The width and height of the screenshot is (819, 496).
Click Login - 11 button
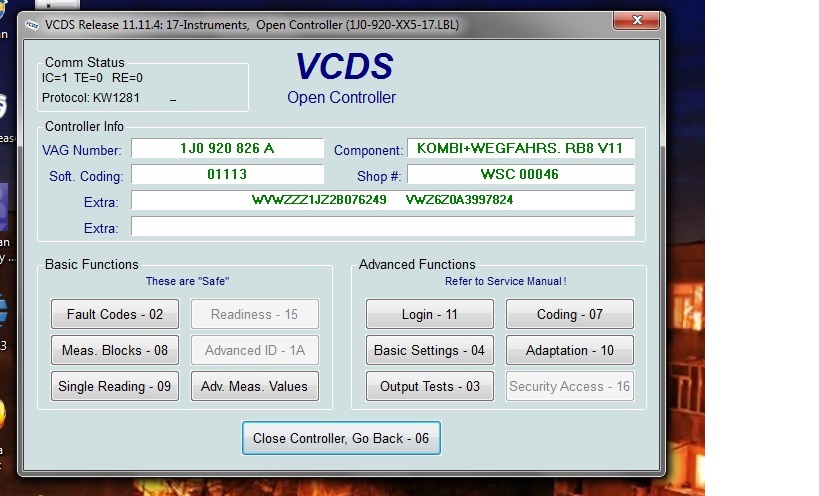coord(430,314)
